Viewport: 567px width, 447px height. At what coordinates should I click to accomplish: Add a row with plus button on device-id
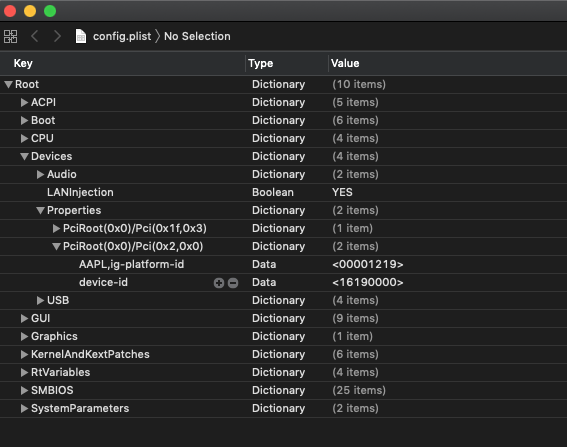coord(219,283)
